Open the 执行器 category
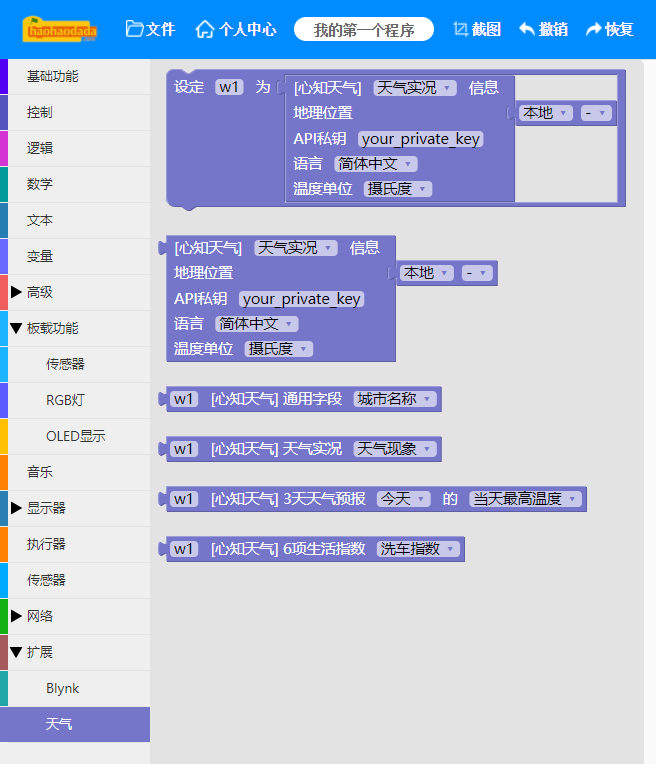 [x=75, y=544]
